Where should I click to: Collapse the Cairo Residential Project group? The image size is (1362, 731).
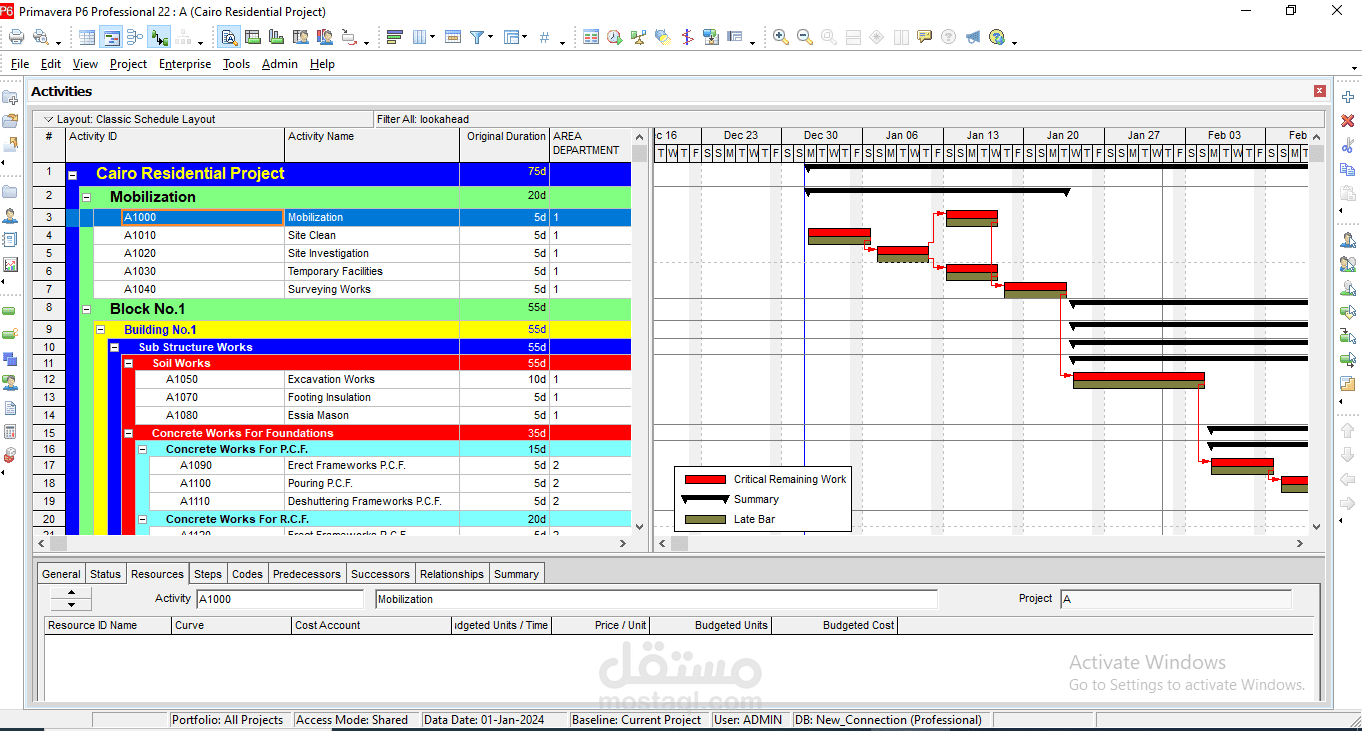point(72,174)
